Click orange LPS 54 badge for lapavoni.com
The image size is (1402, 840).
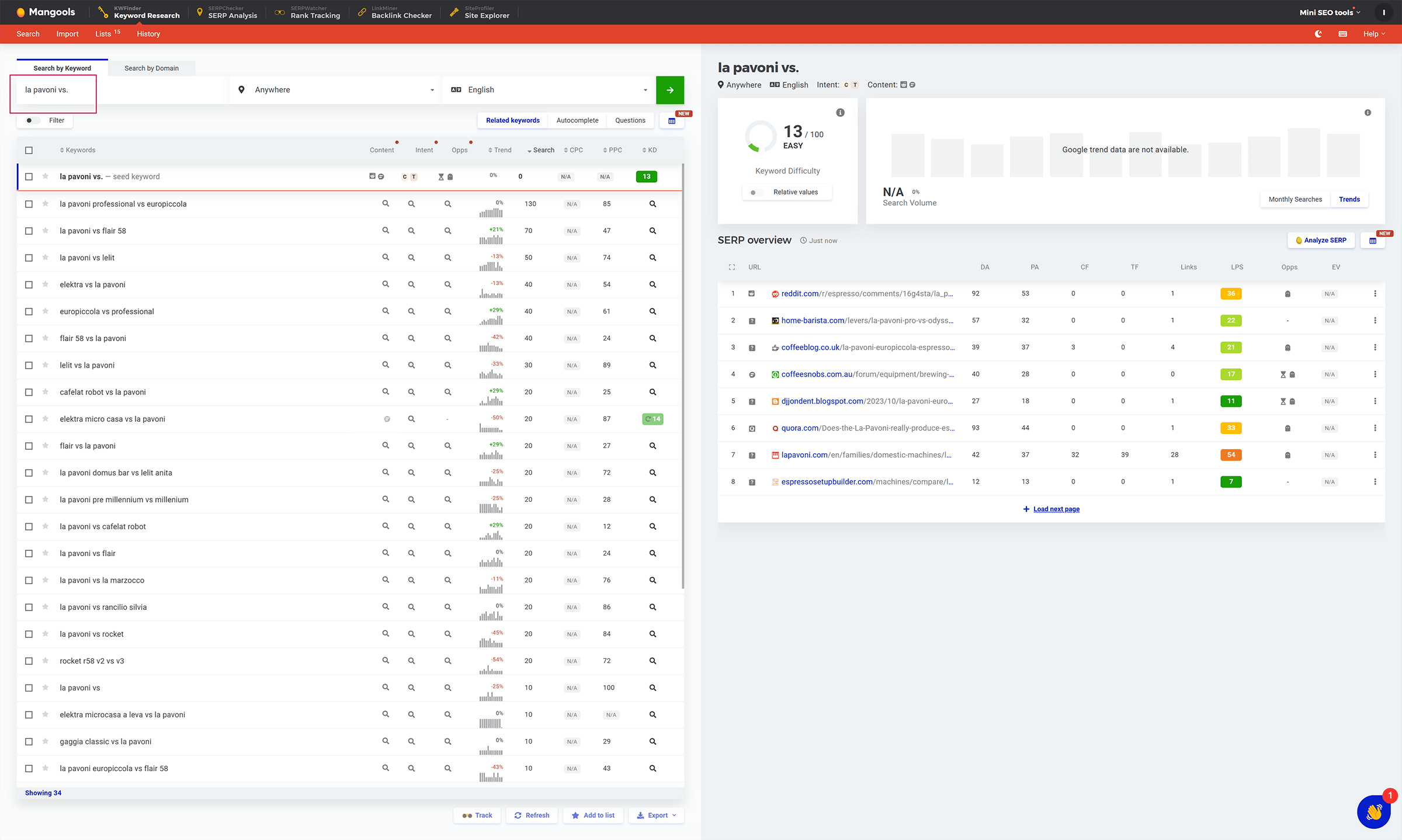pos(1231,455)
